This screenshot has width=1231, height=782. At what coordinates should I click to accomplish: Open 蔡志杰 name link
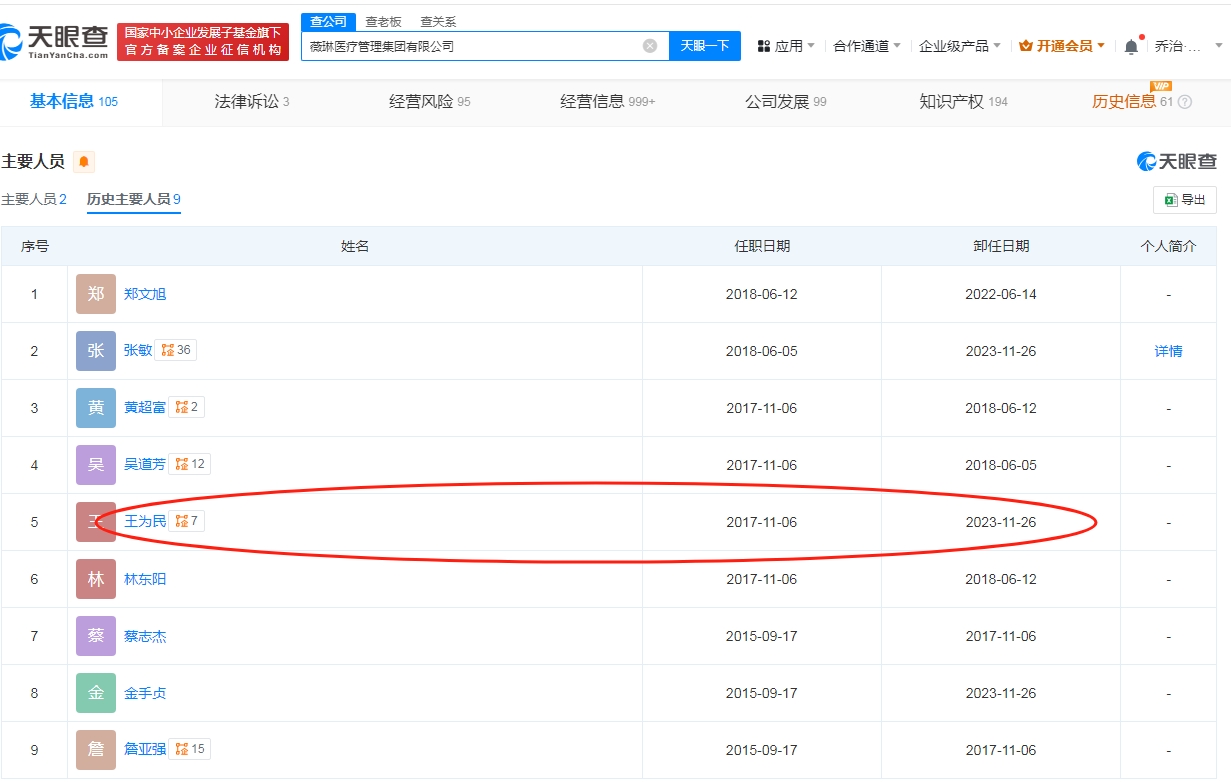coord(145,636)
